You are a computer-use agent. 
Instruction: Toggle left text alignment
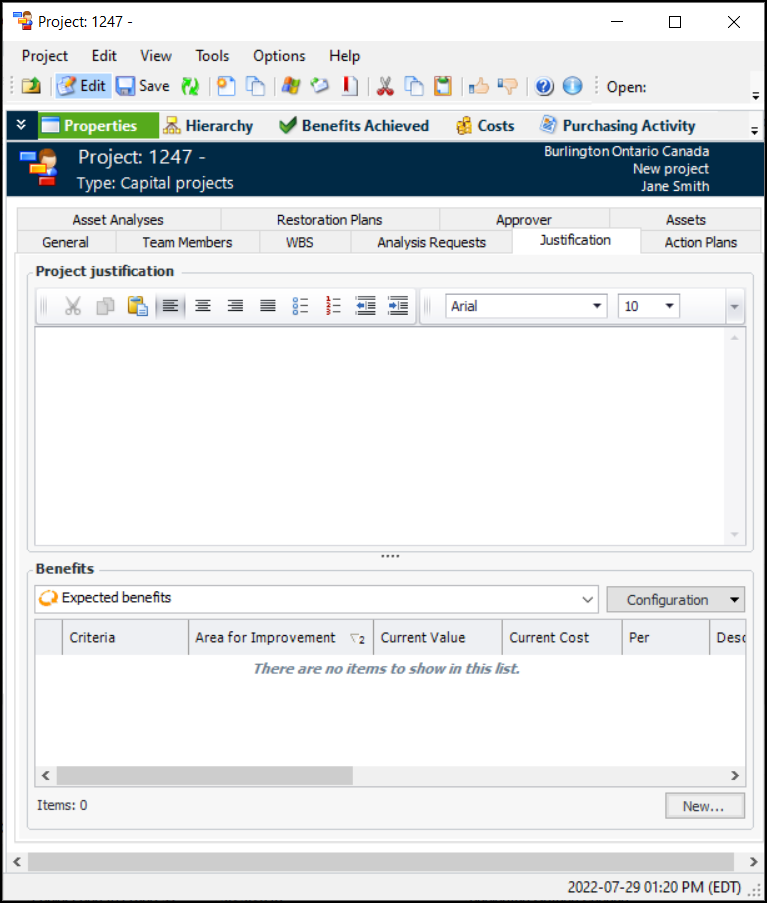(x=170, y=306)
